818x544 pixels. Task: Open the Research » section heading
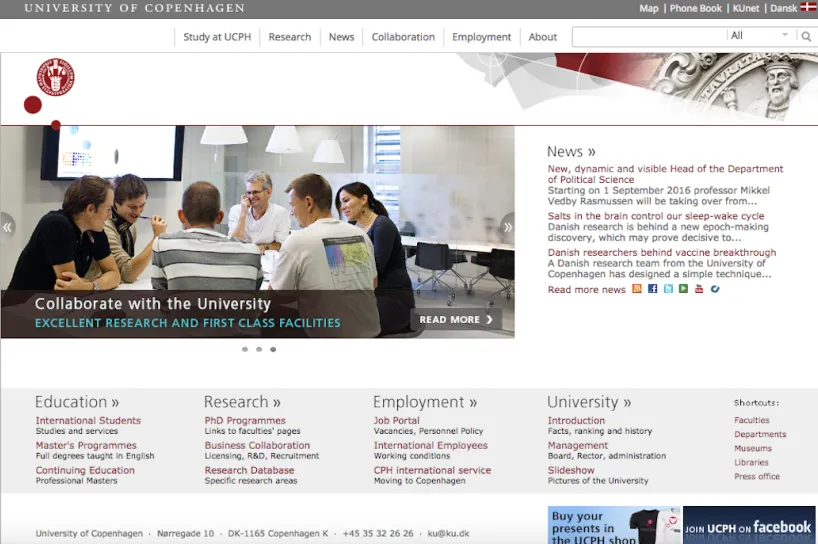(x=242, y=402)
